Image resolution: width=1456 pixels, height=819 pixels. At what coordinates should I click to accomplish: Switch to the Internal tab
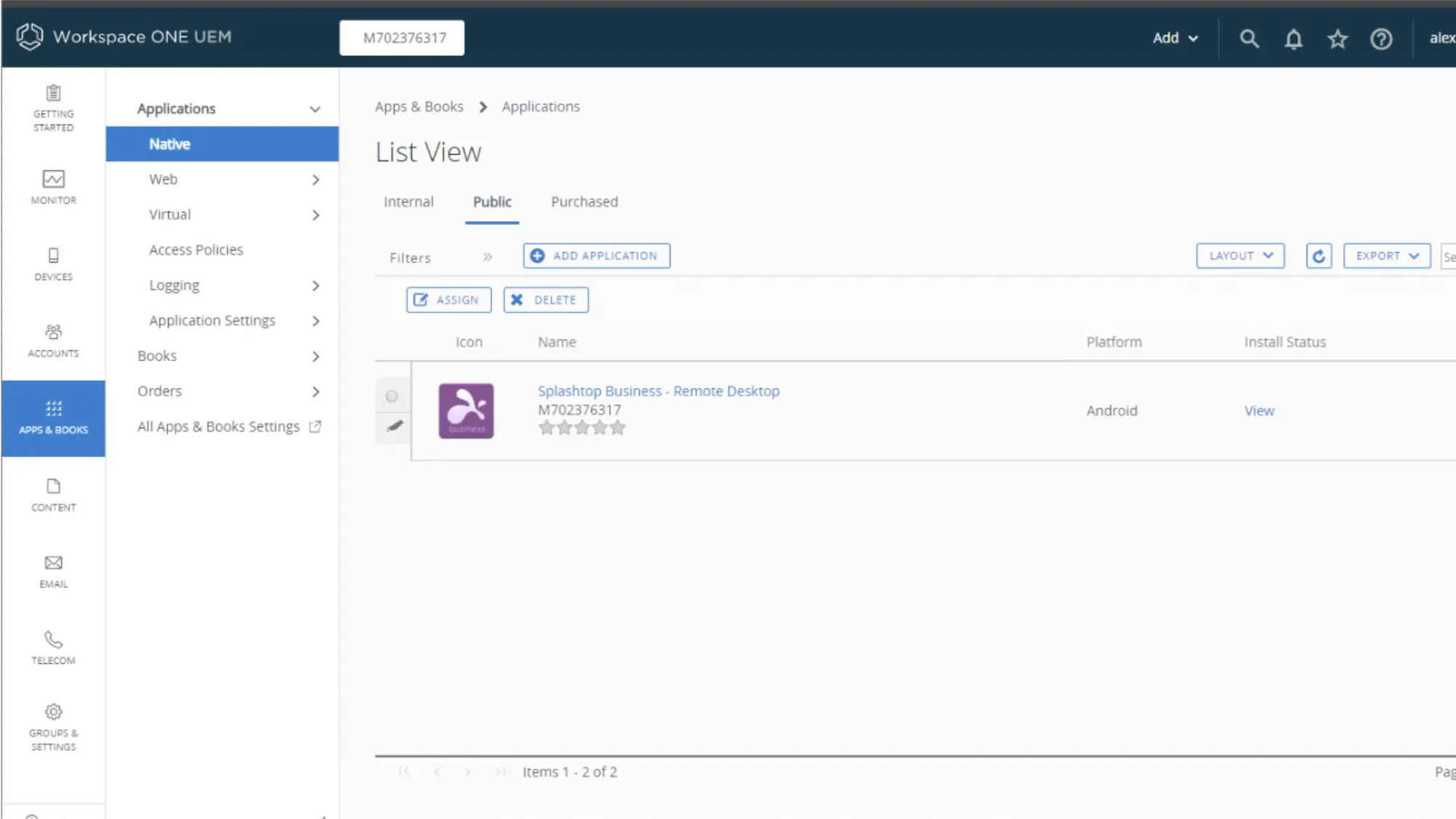click(x=408, y=202)
